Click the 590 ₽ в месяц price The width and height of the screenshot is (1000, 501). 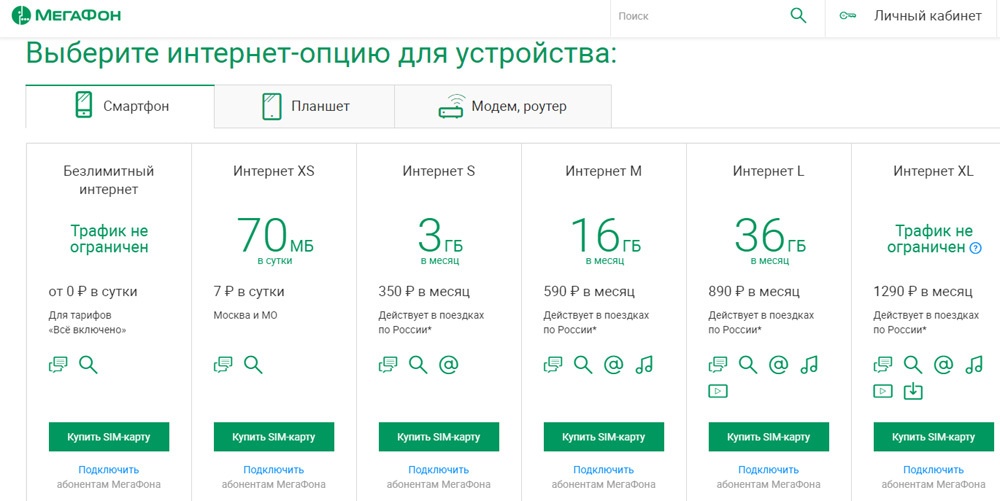coord(589,292)
